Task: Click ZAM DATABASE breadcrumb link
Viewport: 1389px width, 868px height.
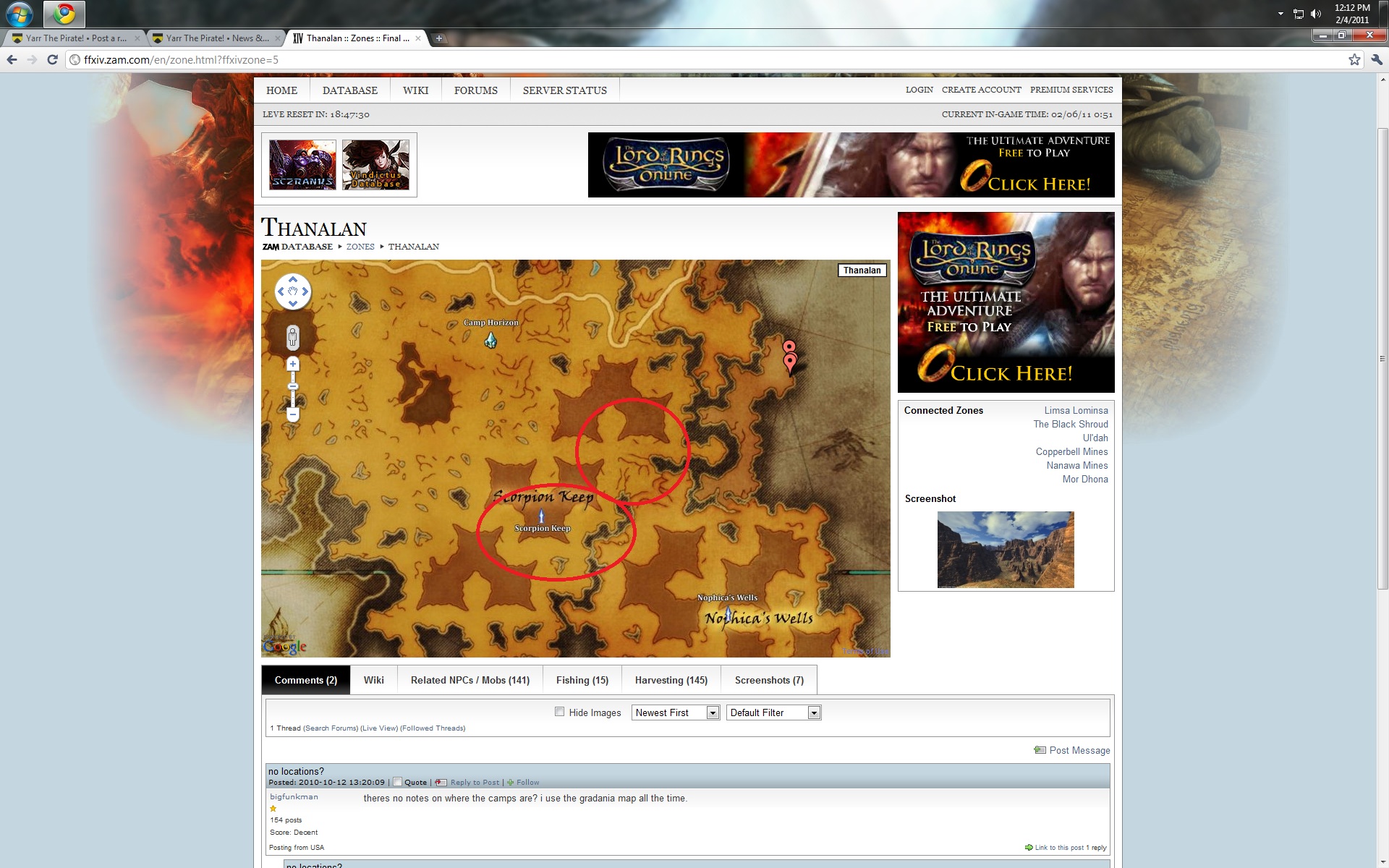Action: pyautogui.click(x=297, y=247)
